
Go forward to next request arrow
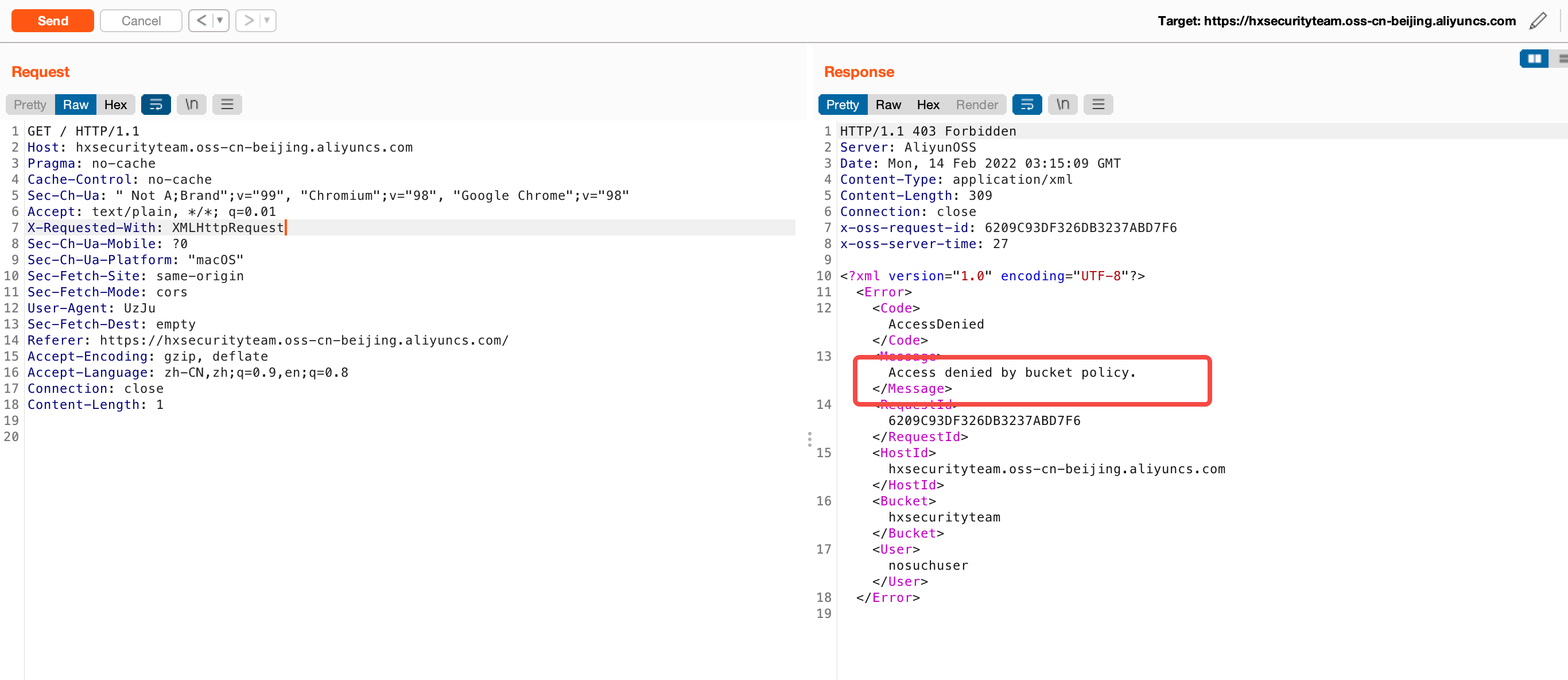(x=249, y=21)
